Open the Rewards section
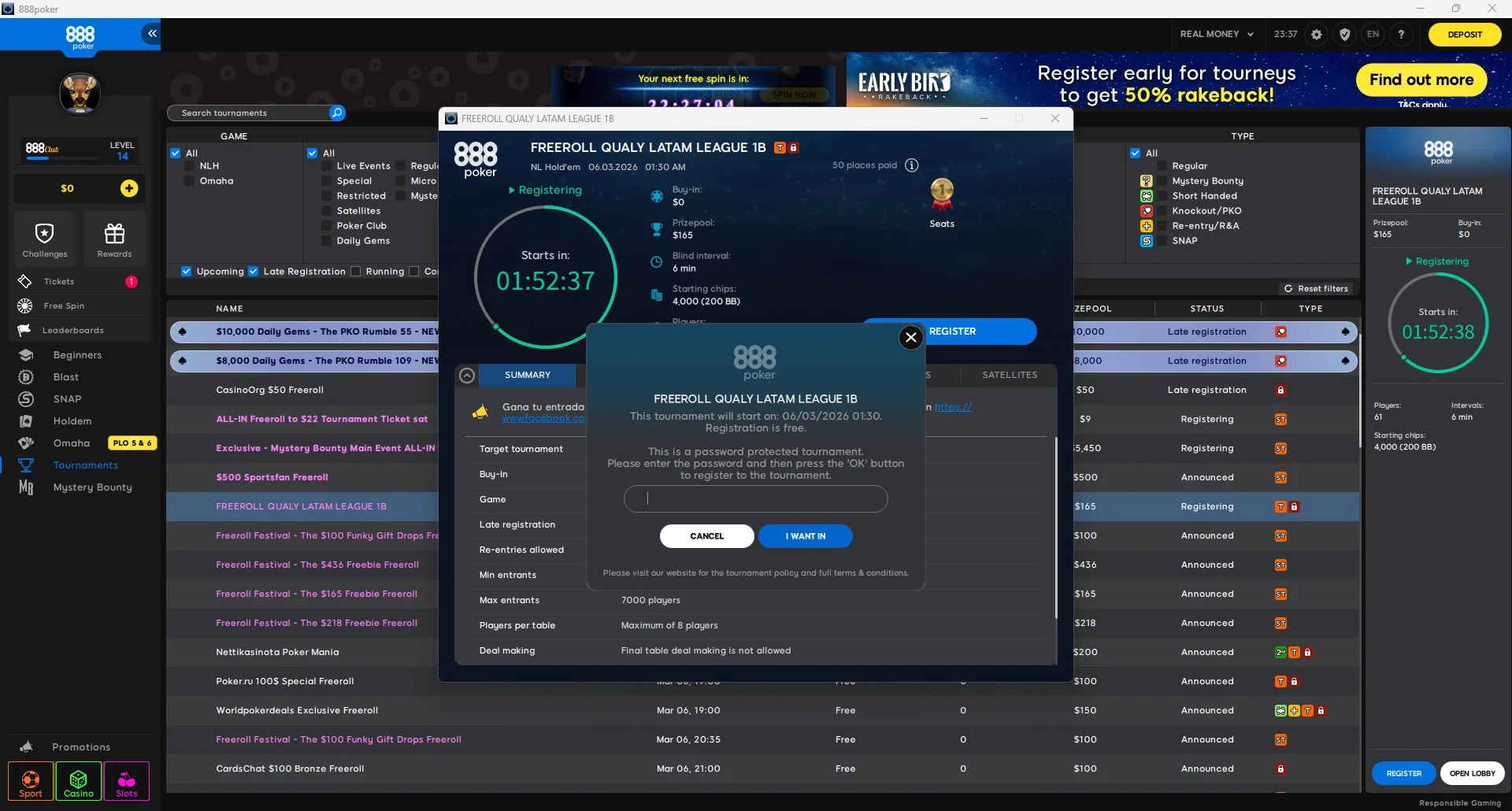 click(115, 238)
